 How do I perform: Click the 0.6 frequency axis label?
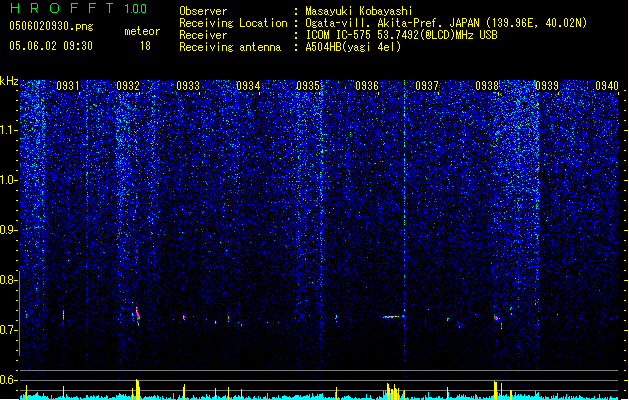point(8,380)
